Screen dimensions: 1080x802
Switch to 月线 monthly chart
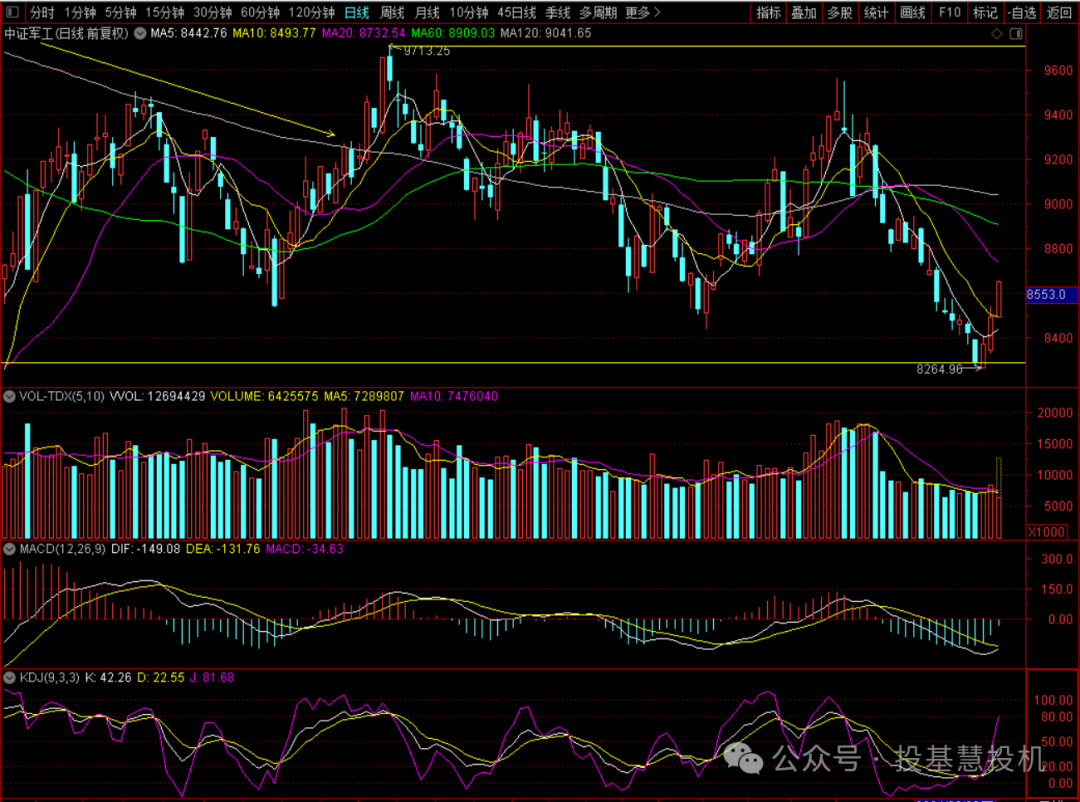tap(427, 12)
